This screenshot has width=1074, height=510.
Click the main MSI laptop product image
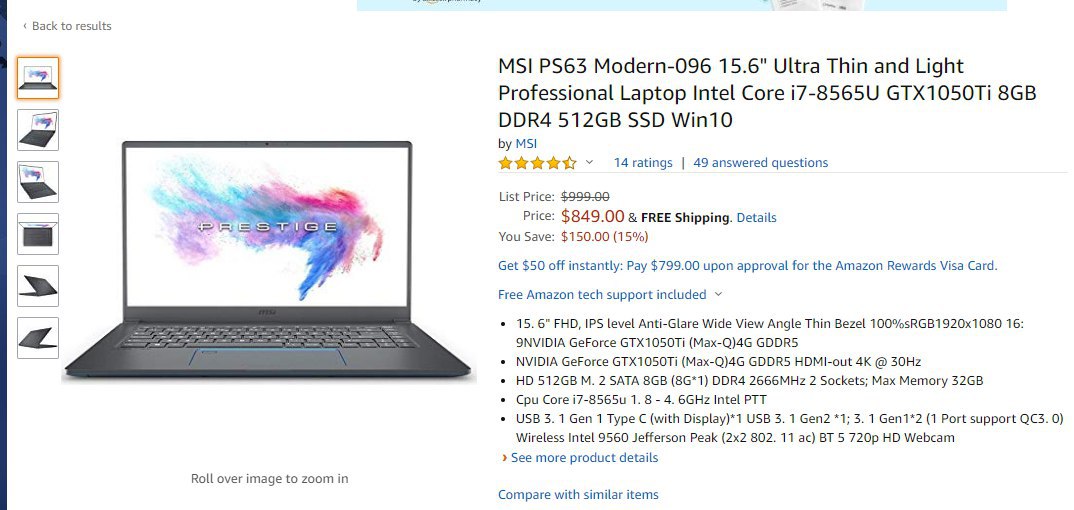tap(268, 260)
